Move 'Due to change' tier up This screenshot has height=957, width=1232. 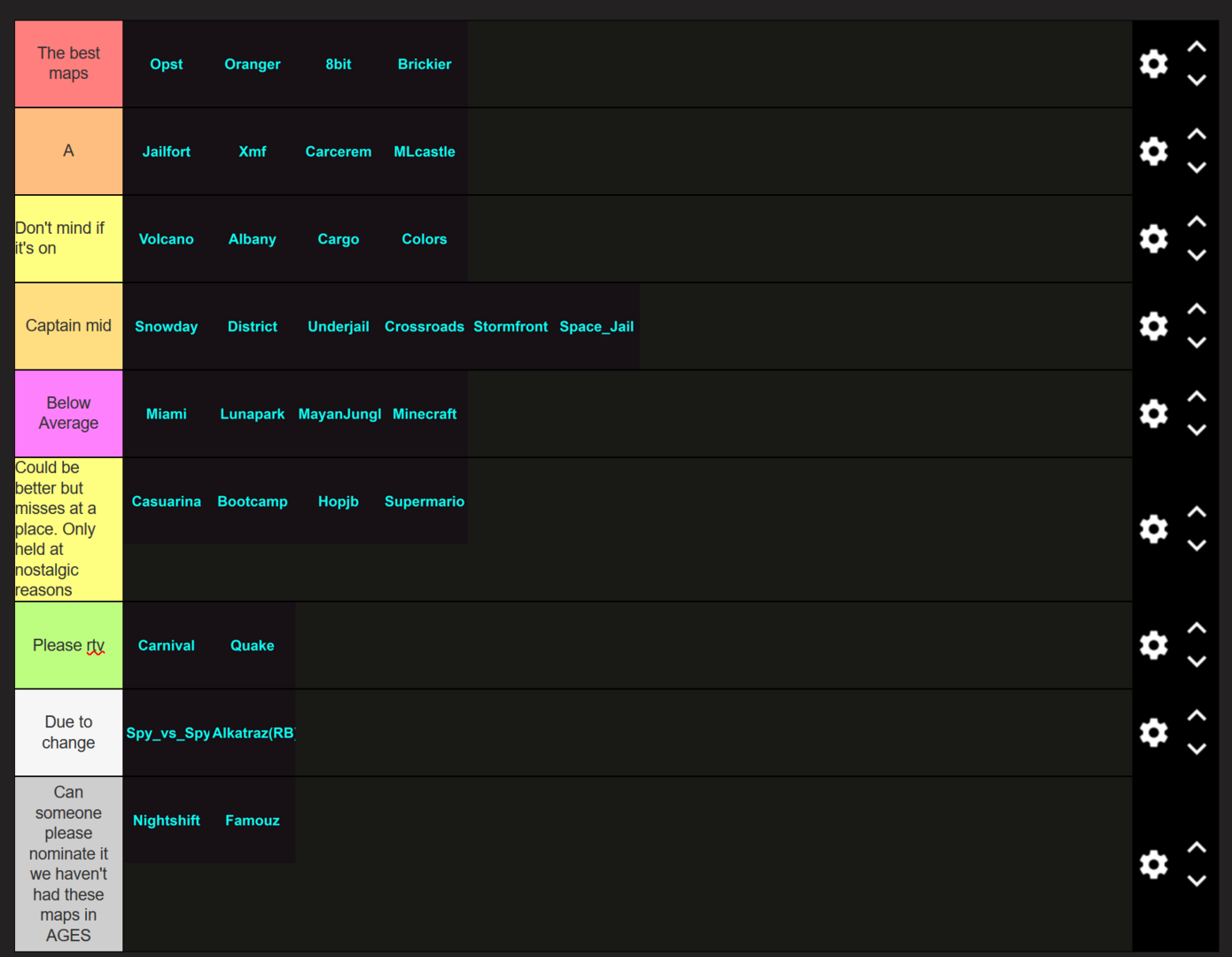(x=1197, y=716)
